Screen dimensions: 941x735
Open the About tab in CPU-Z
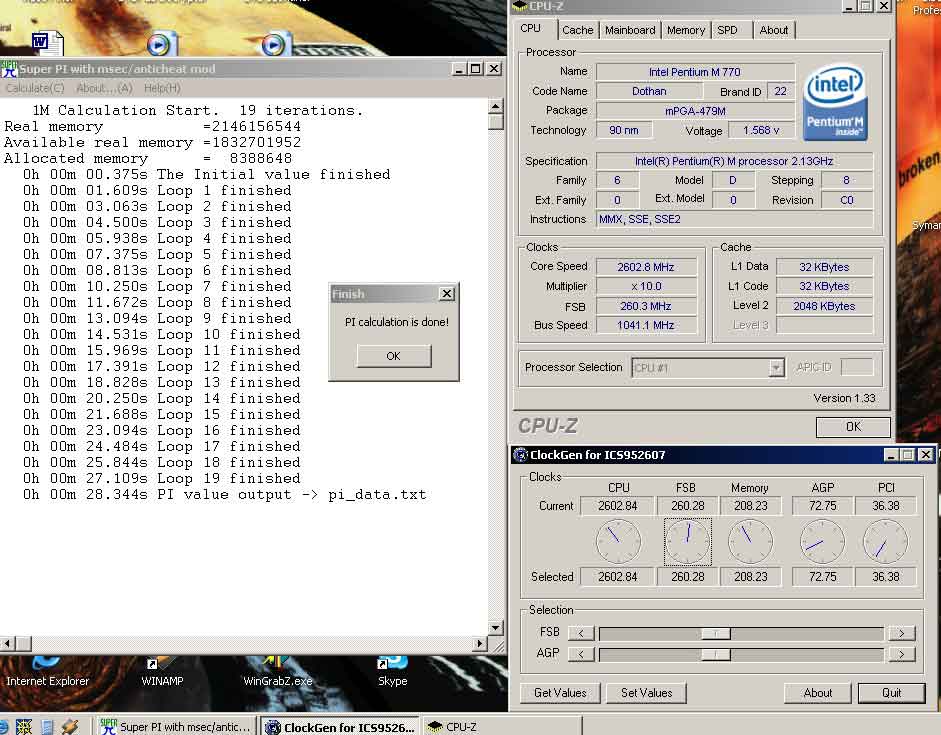point(774,30)
